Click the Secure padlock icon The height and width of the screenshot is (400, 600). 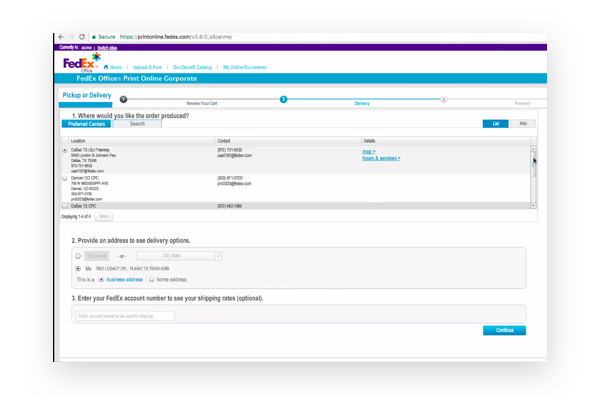point(94,37)
